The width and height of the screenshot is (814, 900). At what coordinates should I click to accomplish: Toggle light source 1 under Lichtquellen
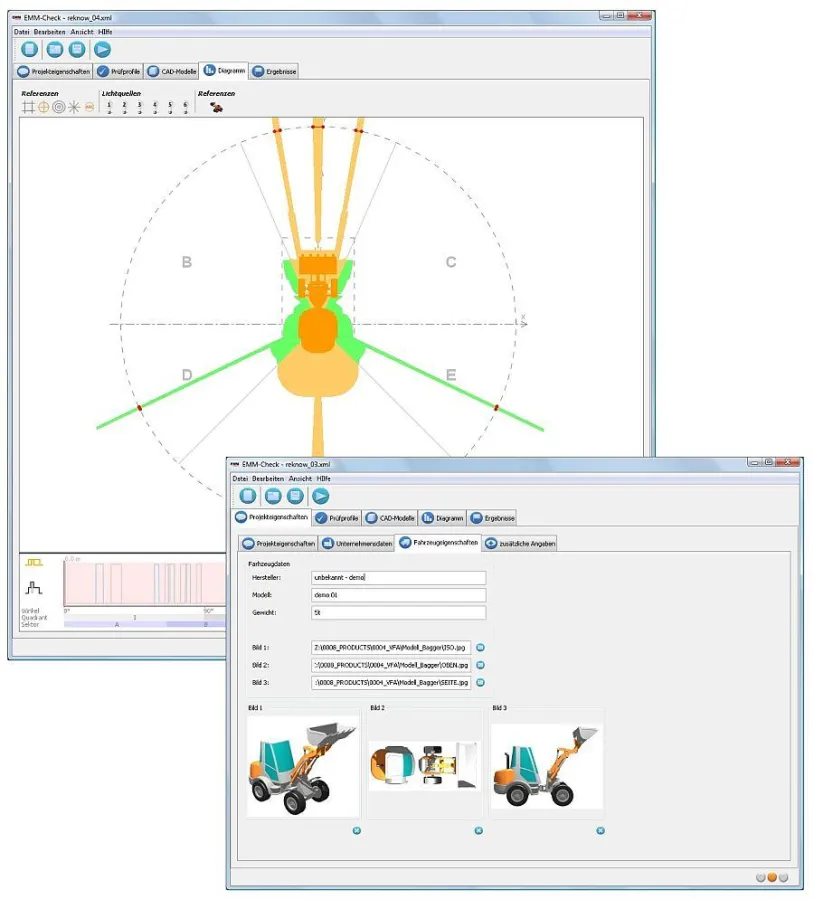(108, 107)
